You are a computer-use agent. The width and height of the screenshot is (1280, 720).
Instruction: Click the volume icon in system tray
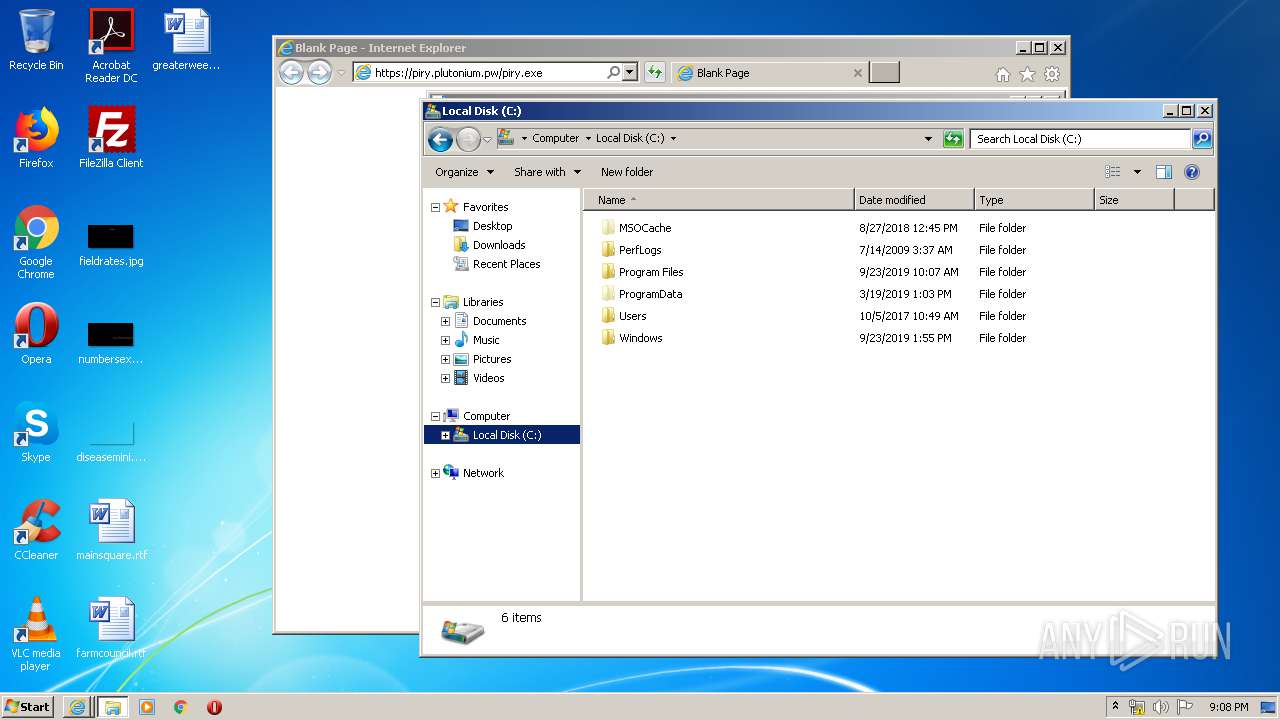click(1160, 707)
